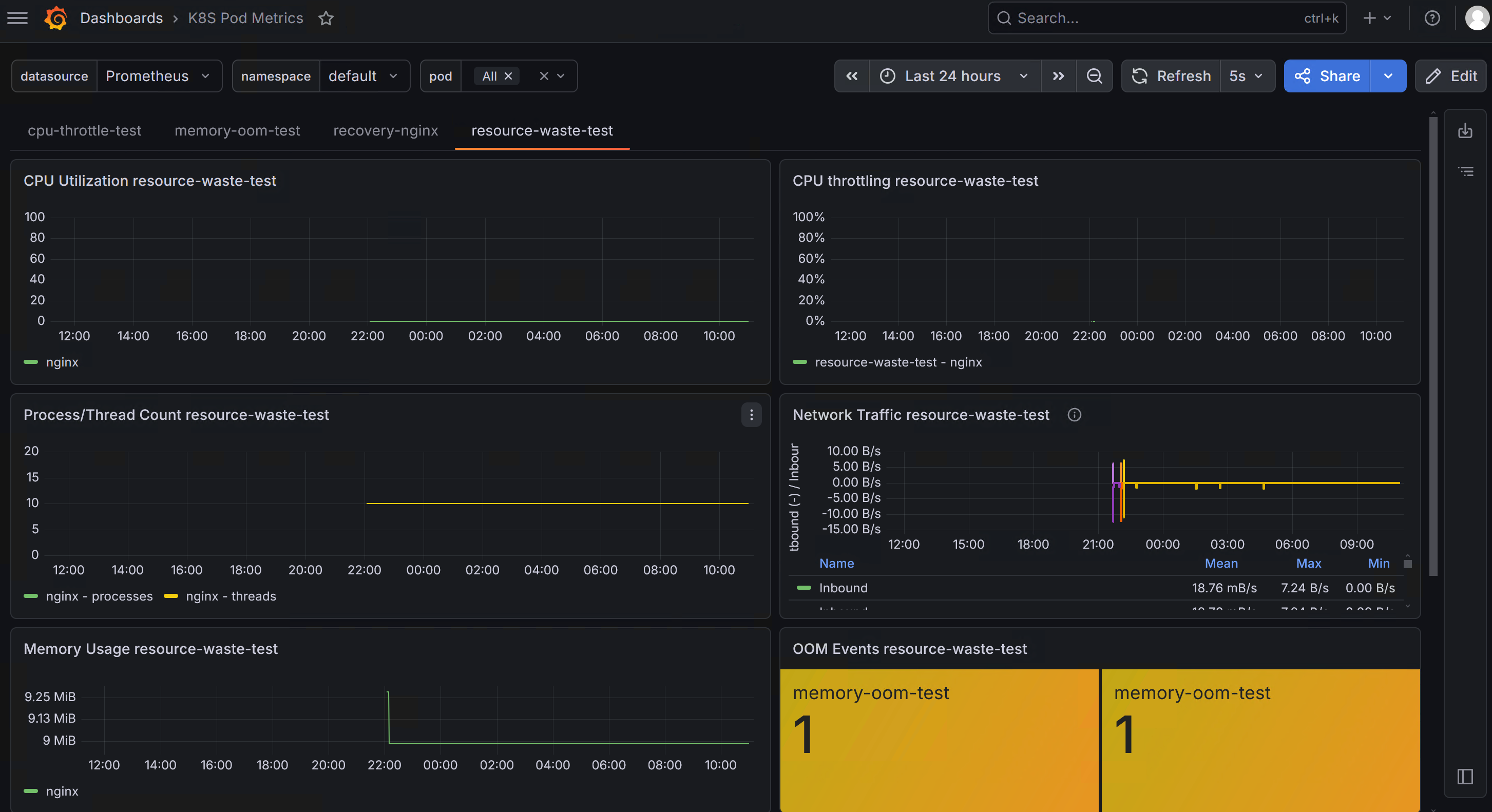The height and width of the screenshot is (812, 1492).
Task: Expand the Prometheus datasource dropdown
Action: (159, 76)
